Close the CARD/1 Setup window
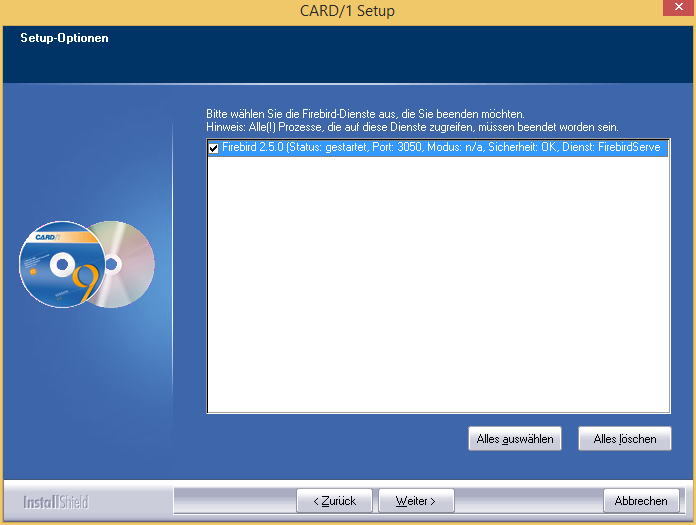Image resolution: width=696 pixels, height=525 pixels. [679, 8]
